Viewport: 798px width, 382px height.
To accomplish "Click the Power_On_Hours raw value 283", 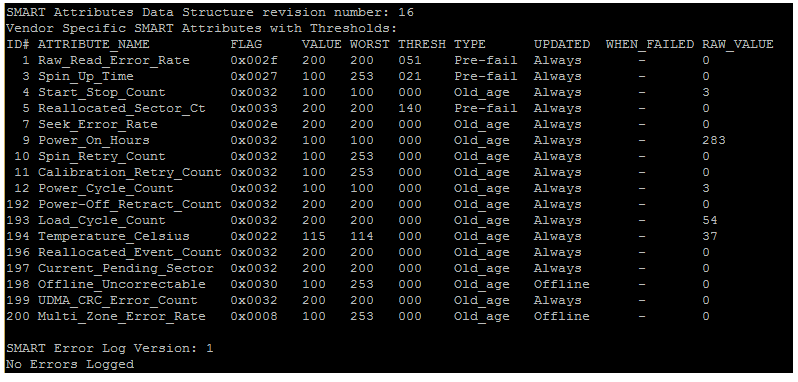I will click(x=714, y=140).
